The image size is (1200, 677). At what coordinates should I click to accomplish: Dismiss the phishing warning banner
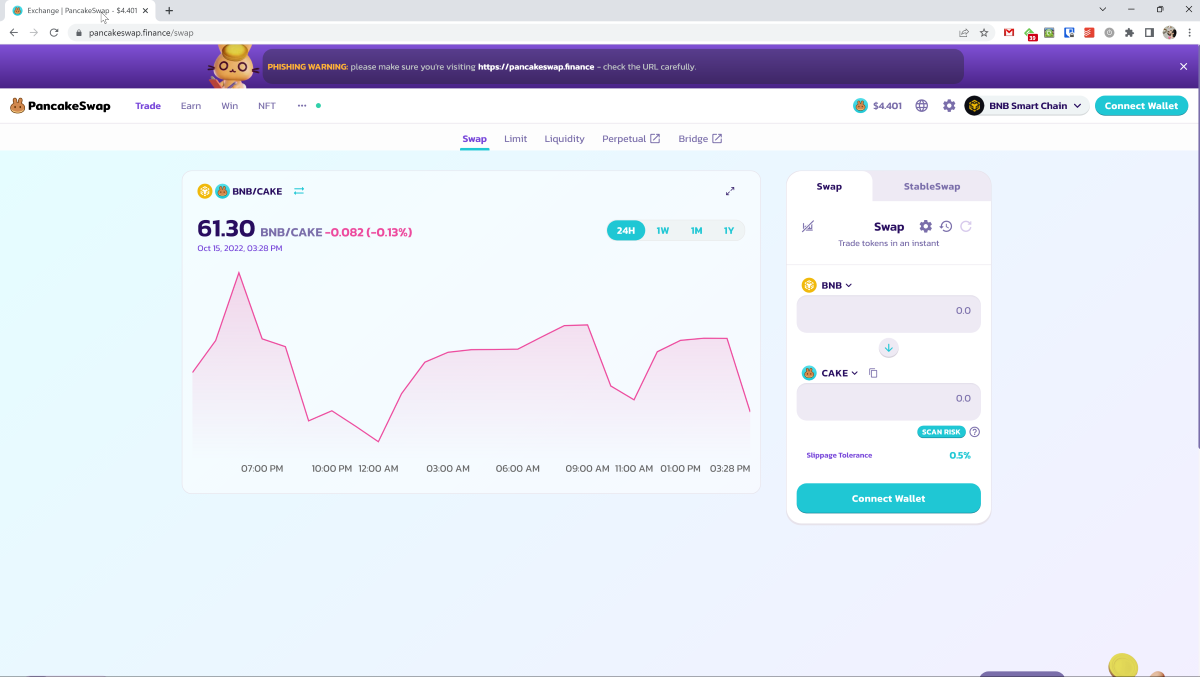point(1184,67)
